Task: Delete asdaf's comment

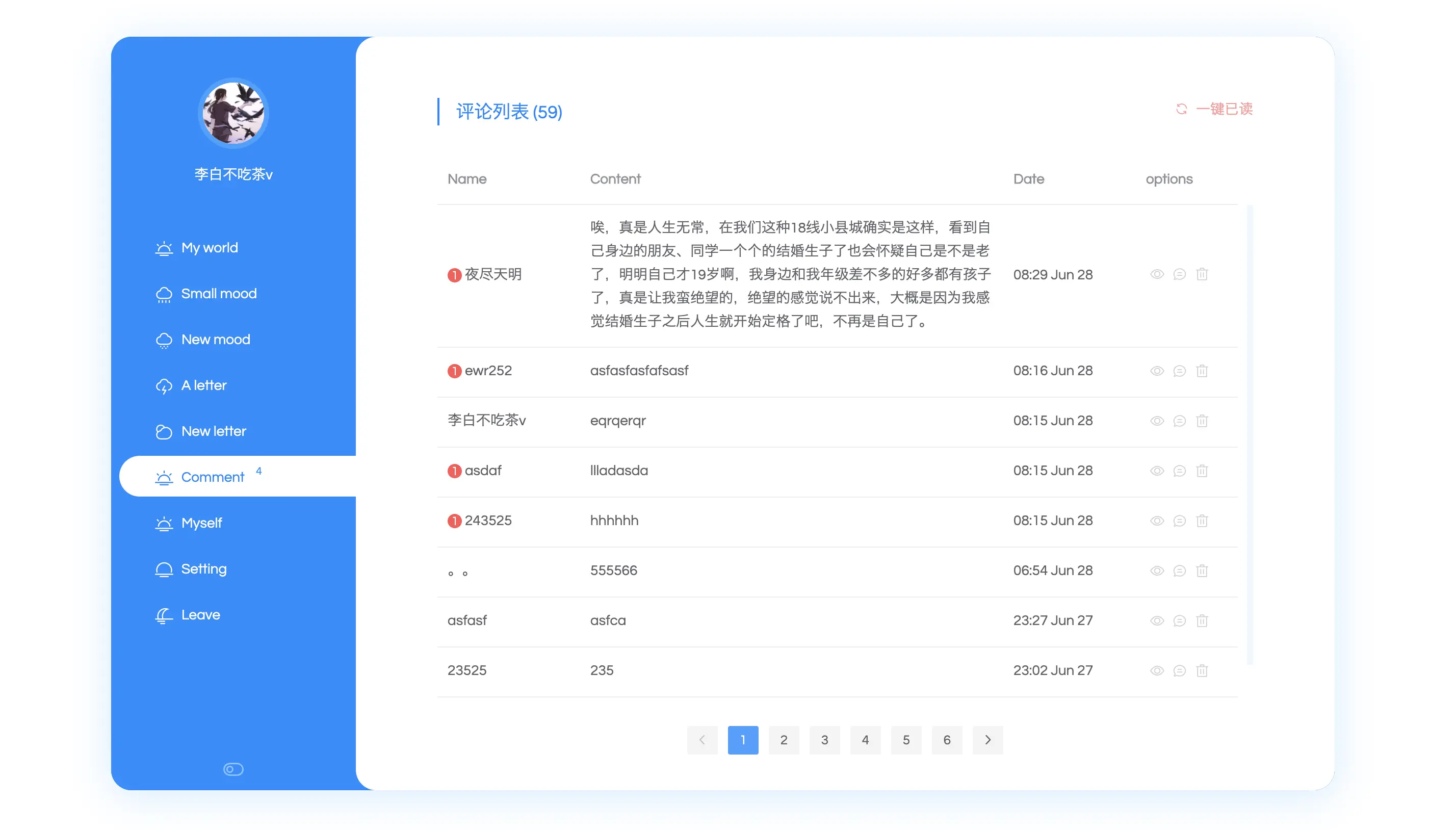Action: click(1202, 471)
